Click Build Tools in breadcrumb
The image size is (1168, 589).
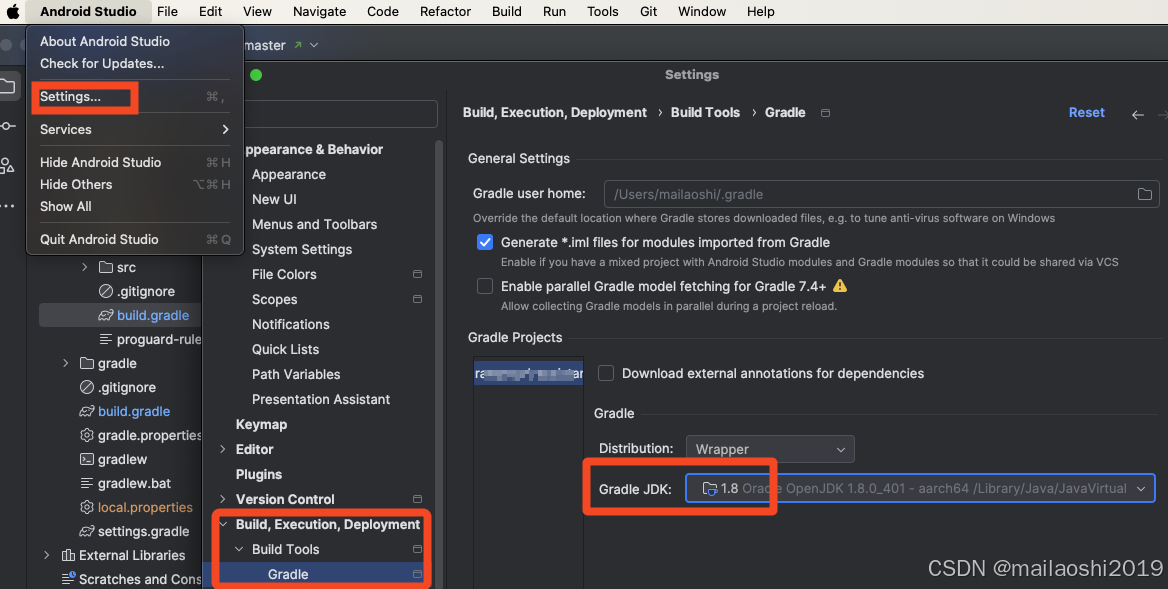(x=705, y=112)
